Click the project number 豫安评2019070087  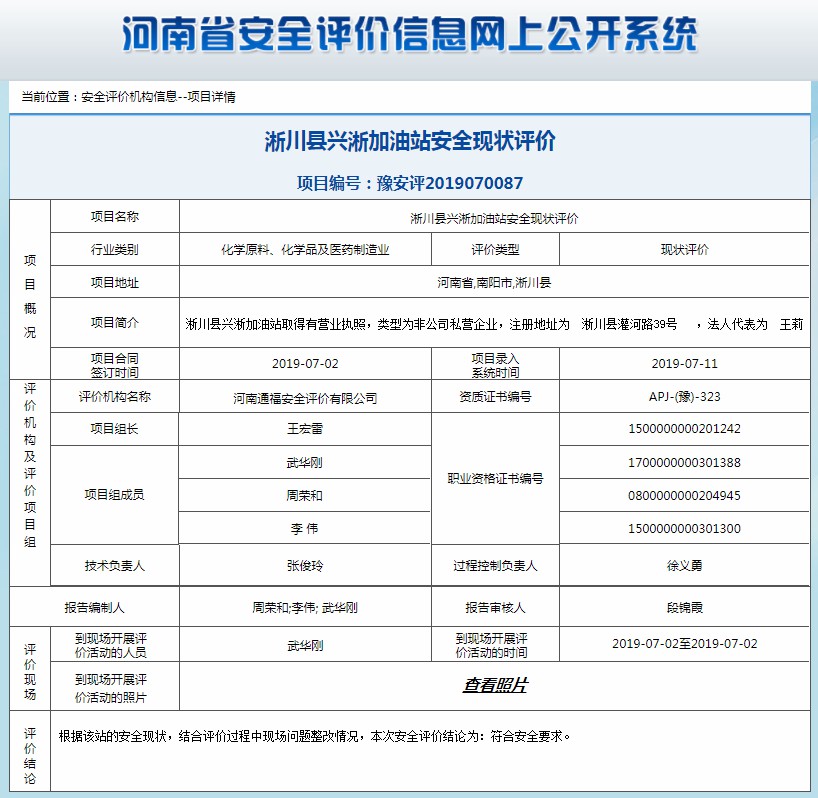tap(450, 183)
